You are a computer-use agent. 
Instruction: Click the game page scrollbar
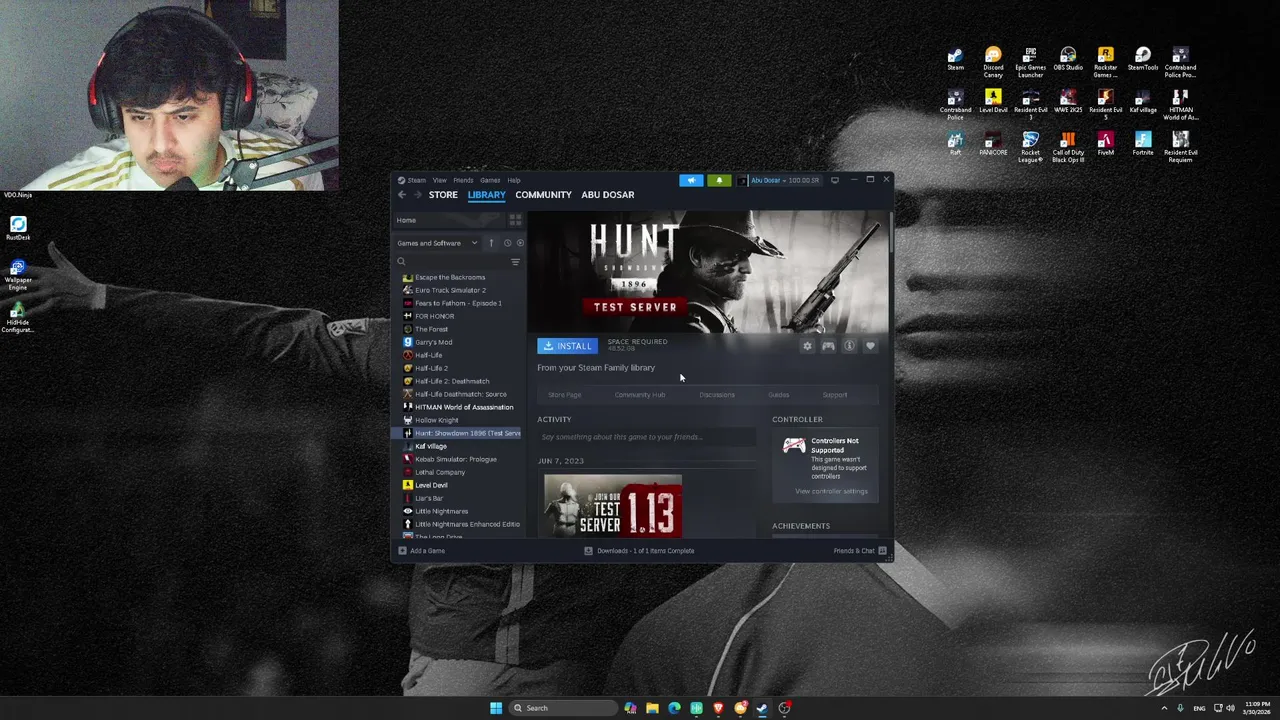[889, 233]
